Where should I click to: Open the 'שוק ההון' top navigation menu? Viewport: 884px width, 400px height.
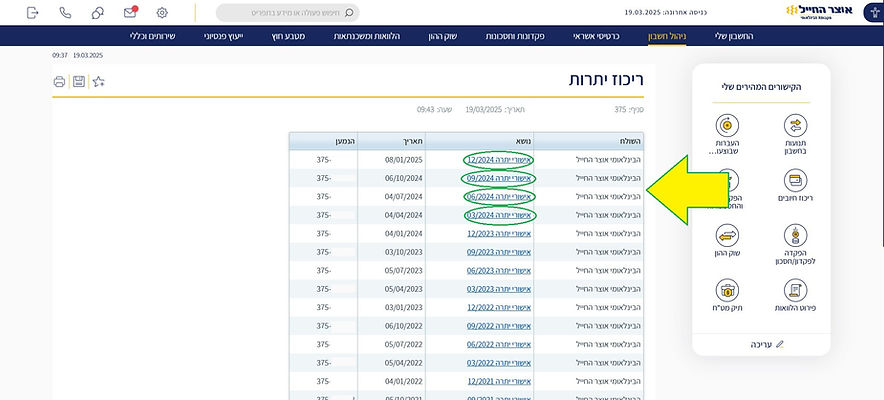click(443, 36)
